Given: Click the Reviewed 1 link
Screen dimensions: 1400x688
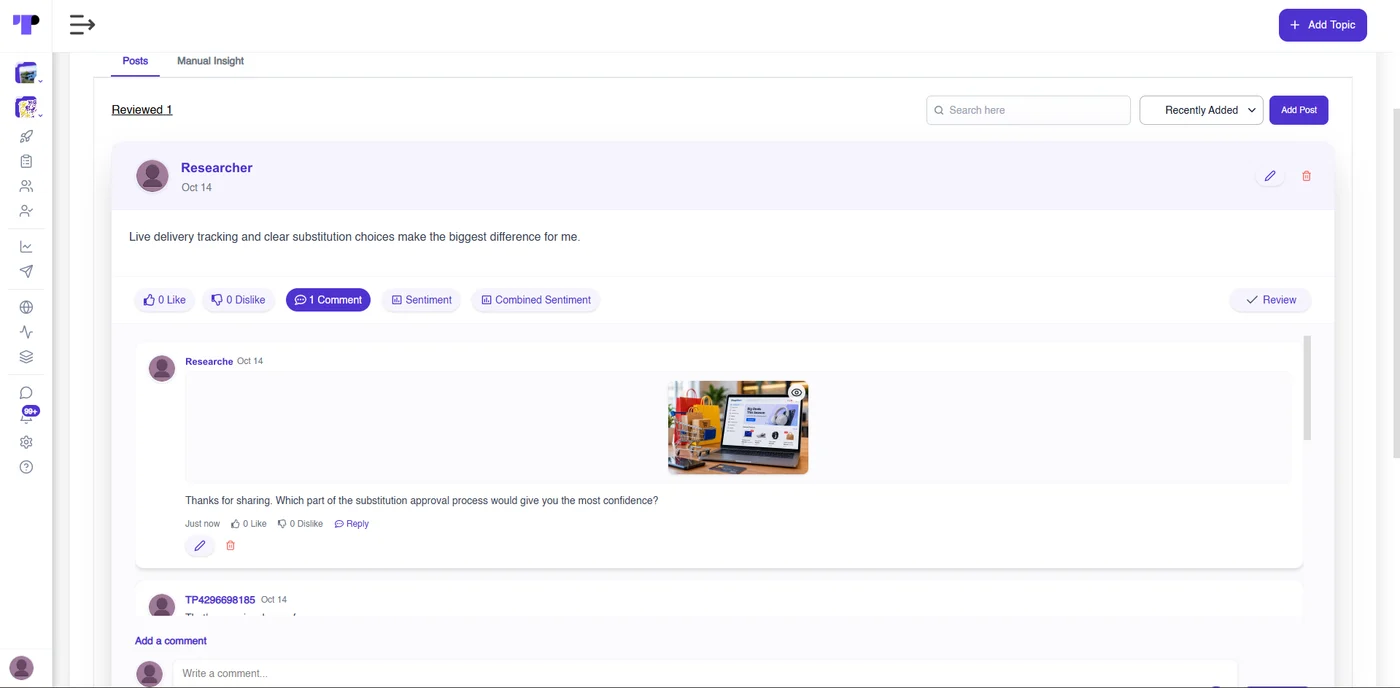Looking at the screenshot, I should (x=142, y=110).
